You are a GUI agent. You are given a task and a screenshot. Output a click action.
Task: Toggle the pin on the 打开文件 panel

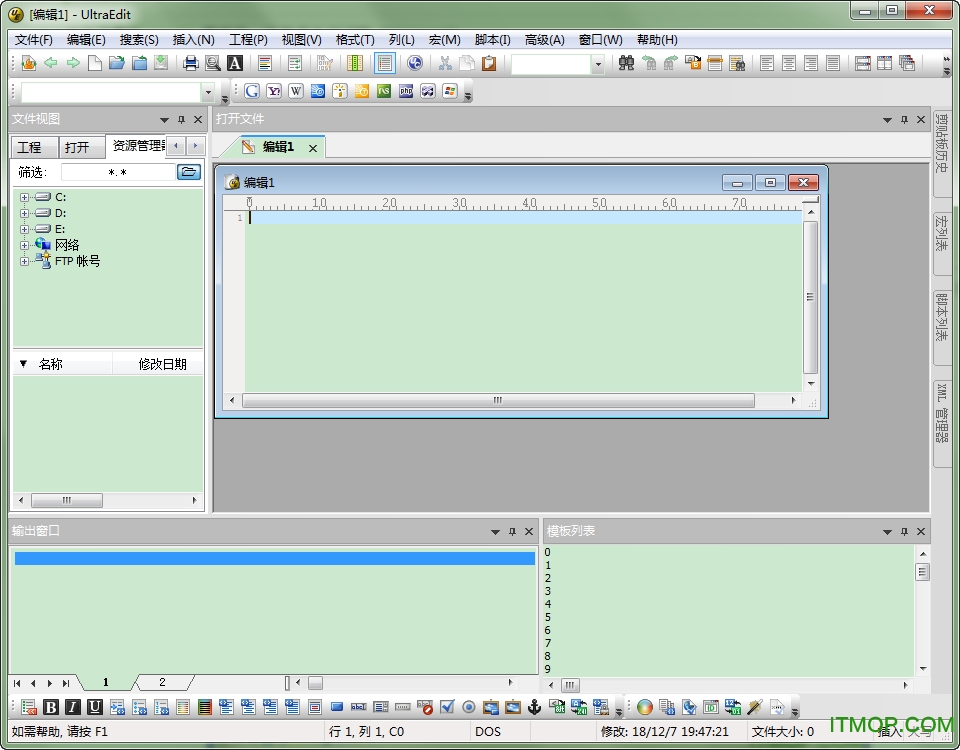pos(904,119)
